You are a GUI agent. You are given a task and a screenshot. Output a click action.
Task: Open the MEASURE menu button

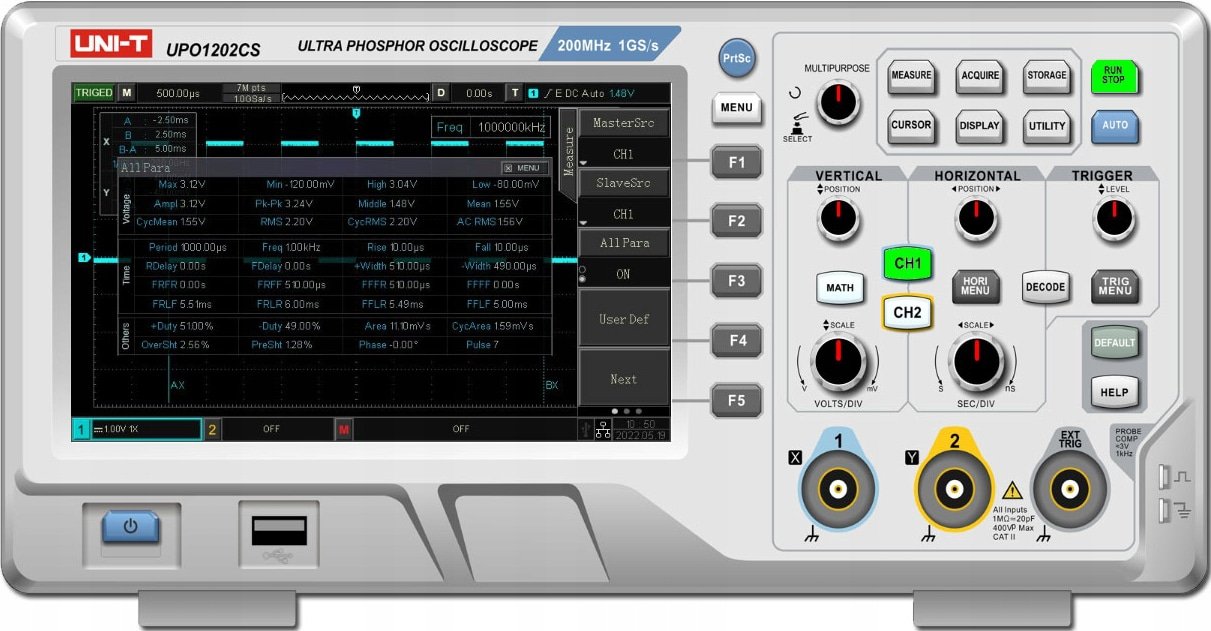(911, 75)
